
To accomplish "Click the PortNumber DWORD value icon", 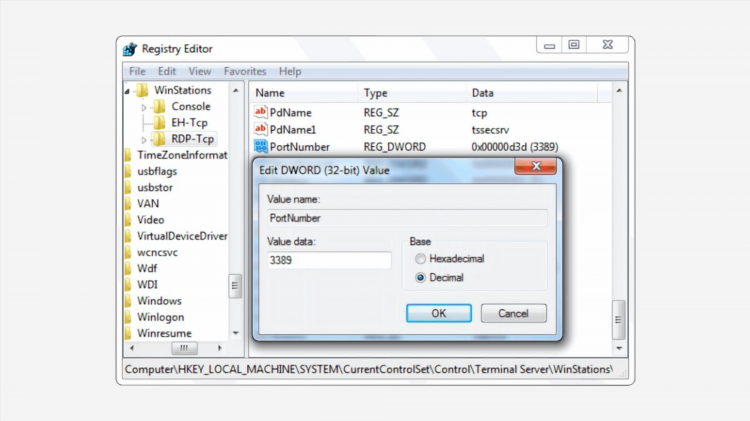I will point(260,146).
